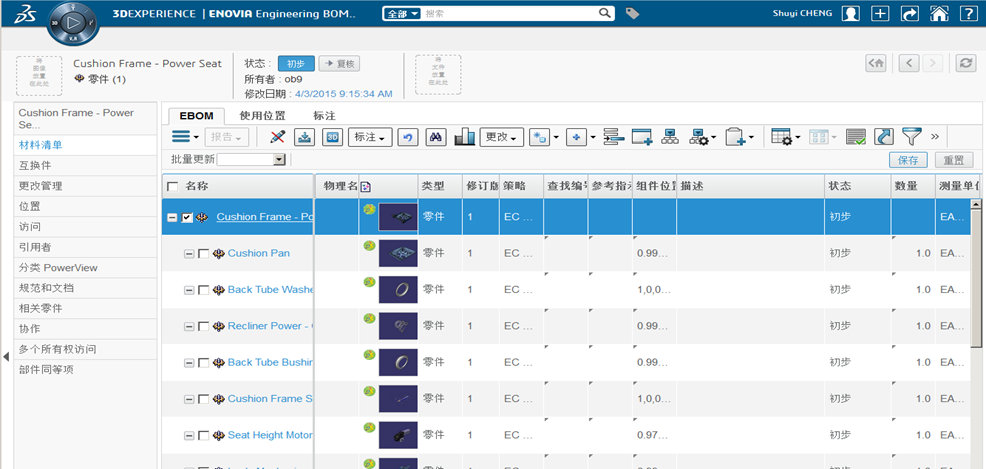Uncheck the Cushion Frame - Po row checkbox
Viewport: 986px width, 469px height.
[x=187, y=218]
